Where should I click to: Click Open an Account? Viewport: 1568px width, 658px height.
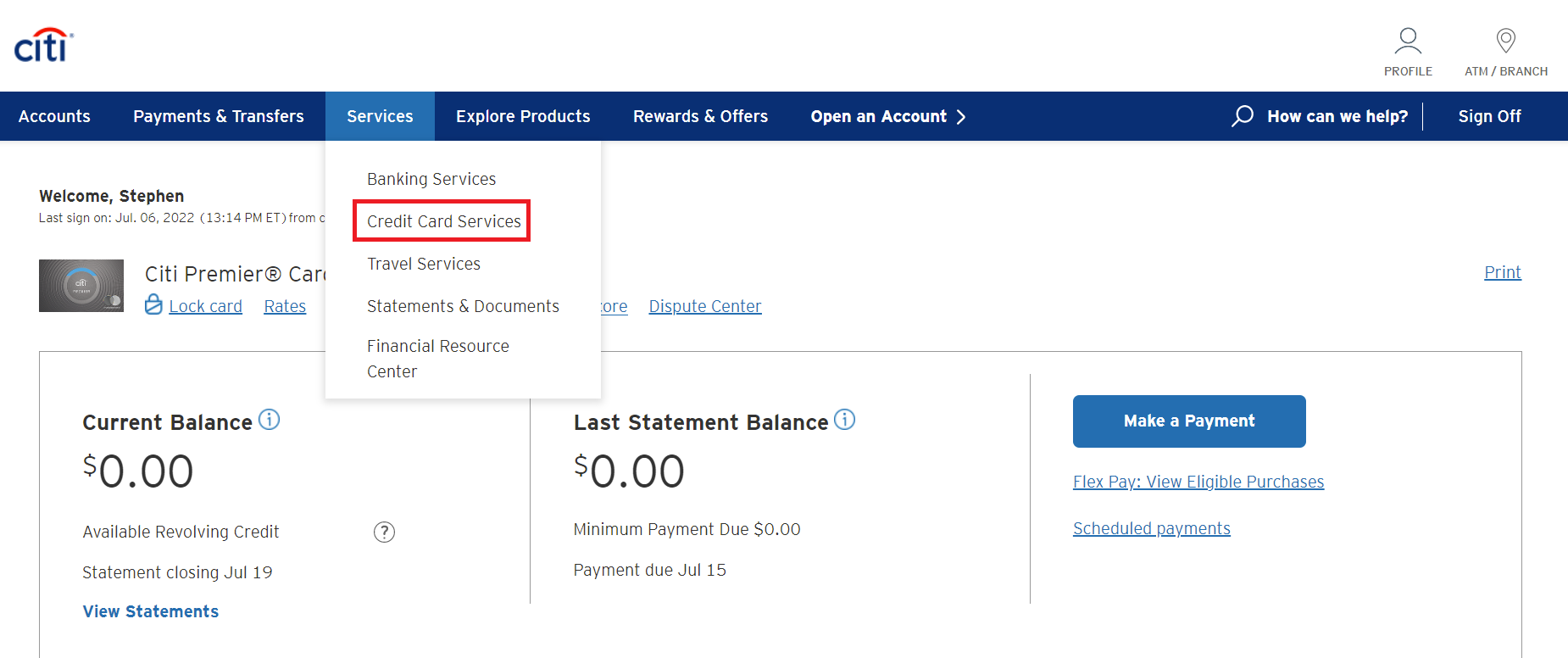coord(879,116)
